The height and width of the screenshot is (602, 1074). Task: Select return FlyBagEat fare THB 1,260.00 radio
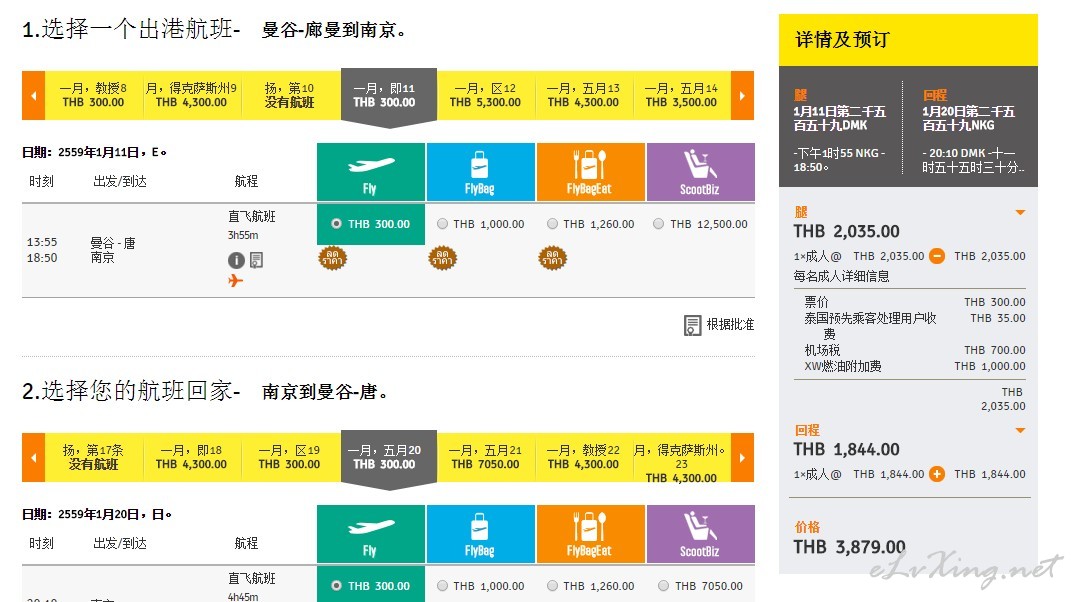(552, 586)
